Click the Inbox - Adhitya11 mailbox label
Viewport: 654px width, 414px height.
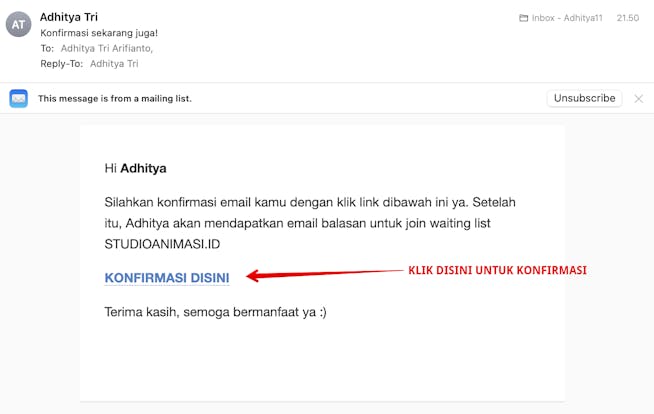click(x=568, y=18)
